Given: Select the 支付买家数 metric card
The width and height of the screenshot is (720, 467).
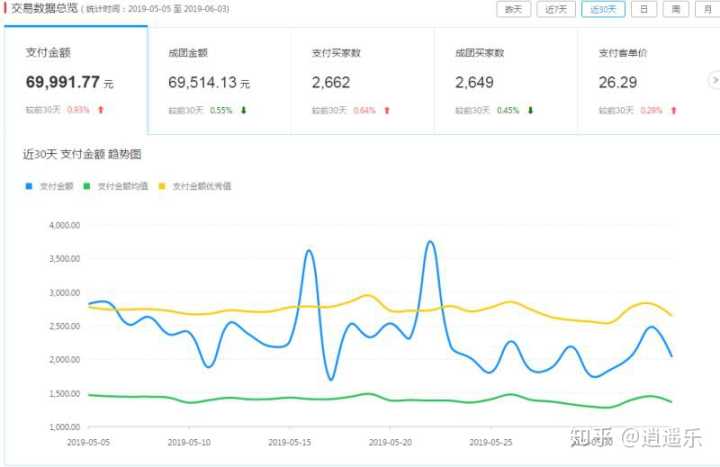Looking at the screenshot, I should coord(361,80).
